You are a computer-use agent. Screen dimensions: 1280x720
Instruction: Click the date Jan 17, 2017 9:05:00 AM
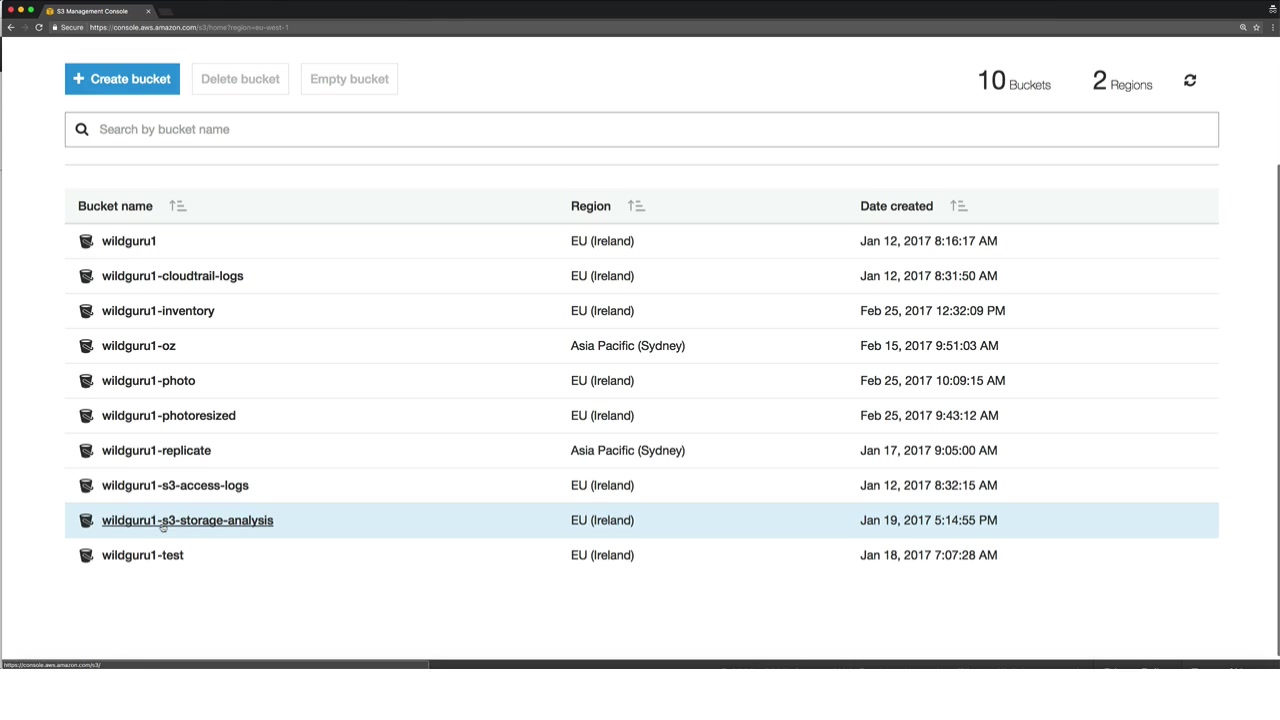coord(928,451)
